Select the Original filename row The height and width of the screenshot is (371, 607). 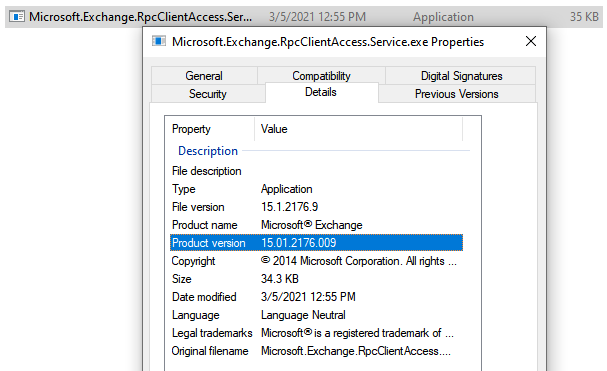(x=316, y=351)
